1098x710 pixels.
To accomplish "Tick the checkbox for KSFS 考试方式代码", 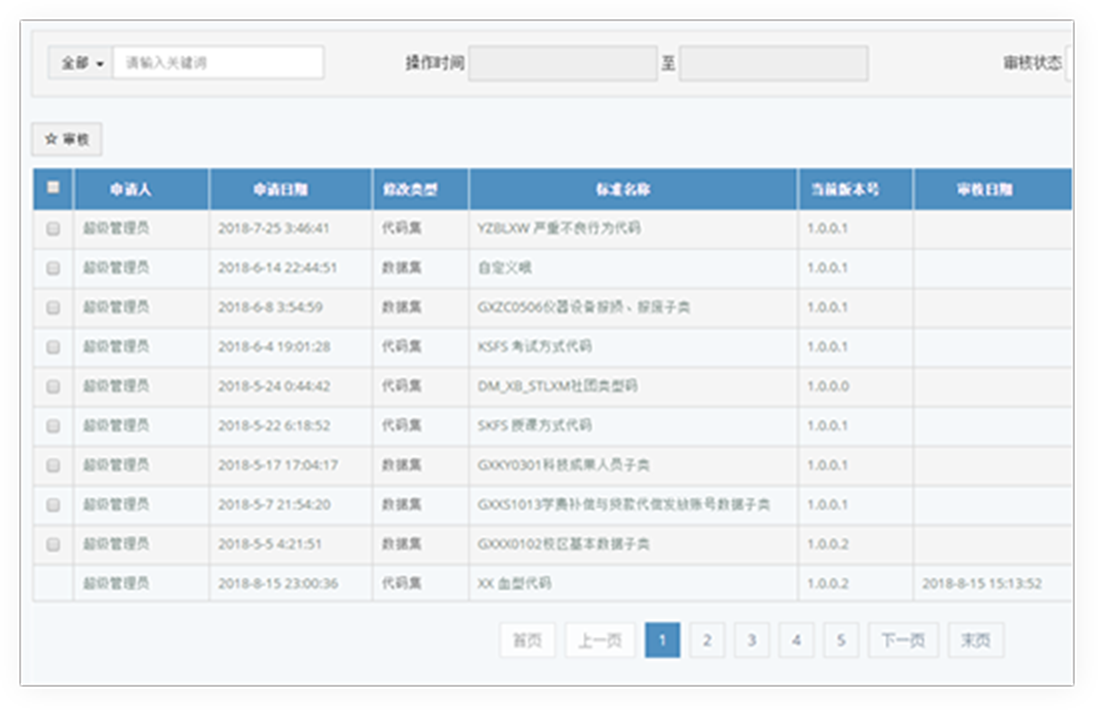I will [53, 347].
